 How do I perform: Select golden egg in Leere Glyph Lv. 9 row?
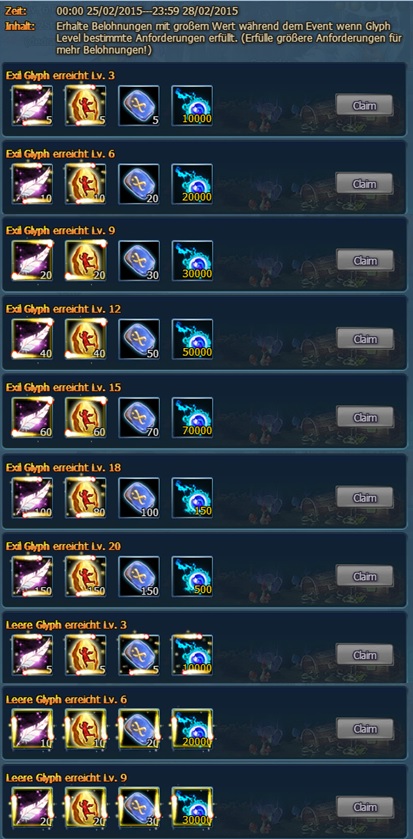86,807
